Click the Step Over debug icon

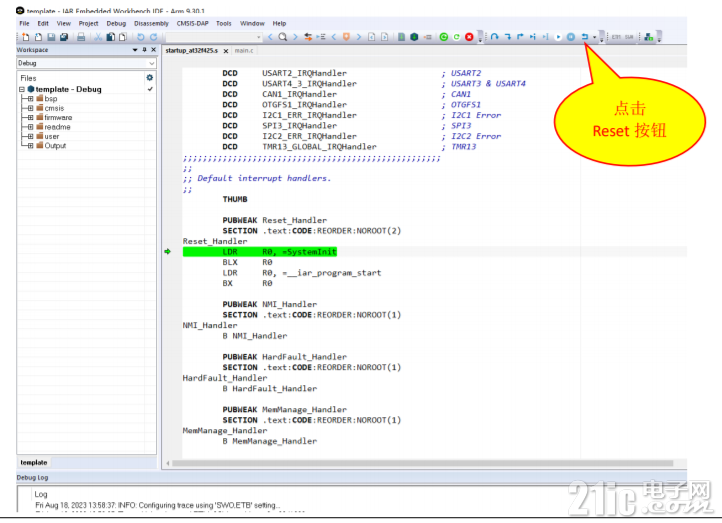(495, 37)
